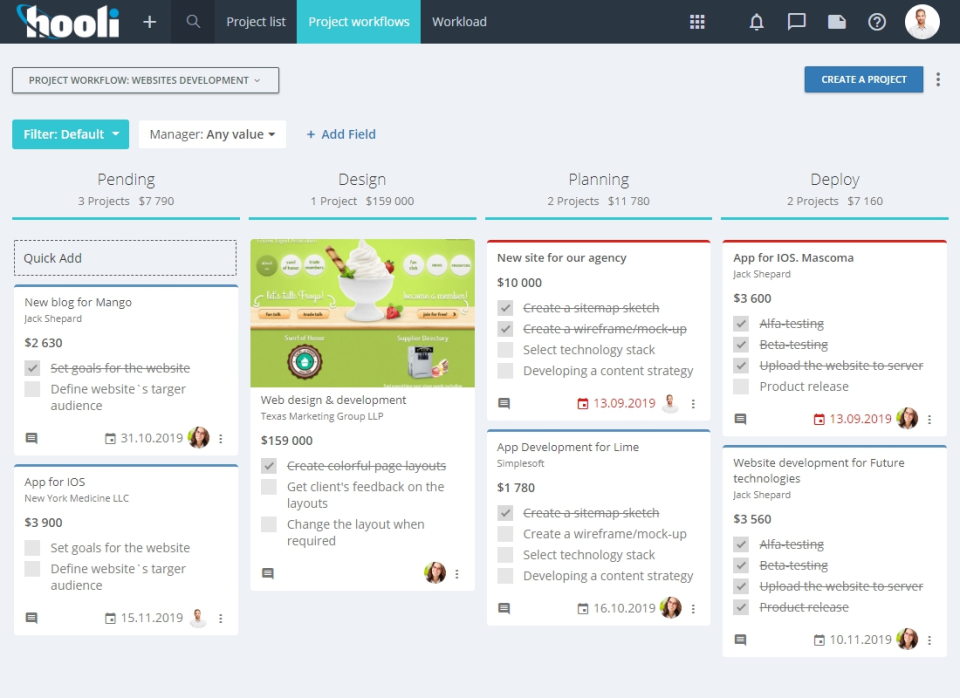The width and height of the screenshot is (960, 698).
Task: Click the Design column header
Action: (x=362, y=179)
